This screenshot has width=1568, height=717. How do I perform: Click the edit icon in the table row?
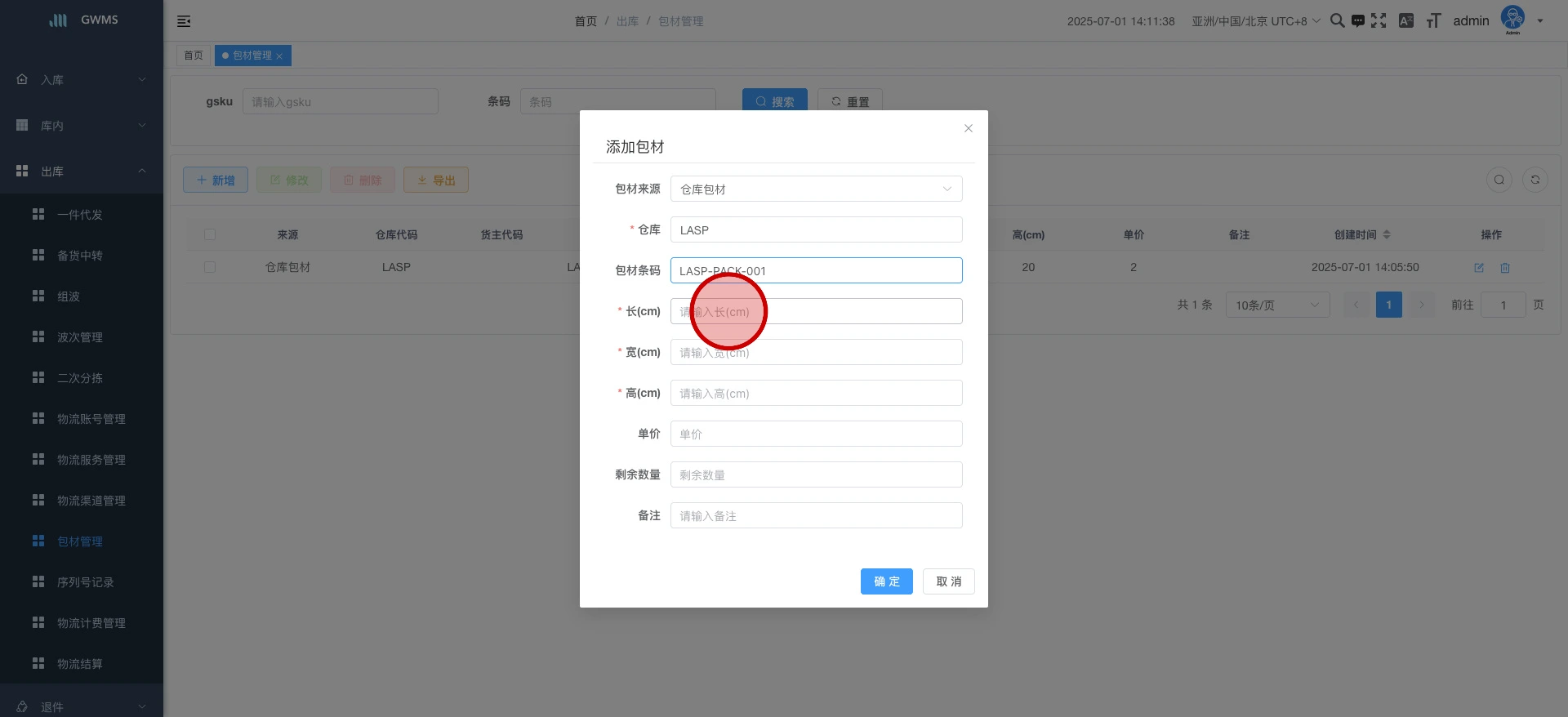tap(1478, 267)
